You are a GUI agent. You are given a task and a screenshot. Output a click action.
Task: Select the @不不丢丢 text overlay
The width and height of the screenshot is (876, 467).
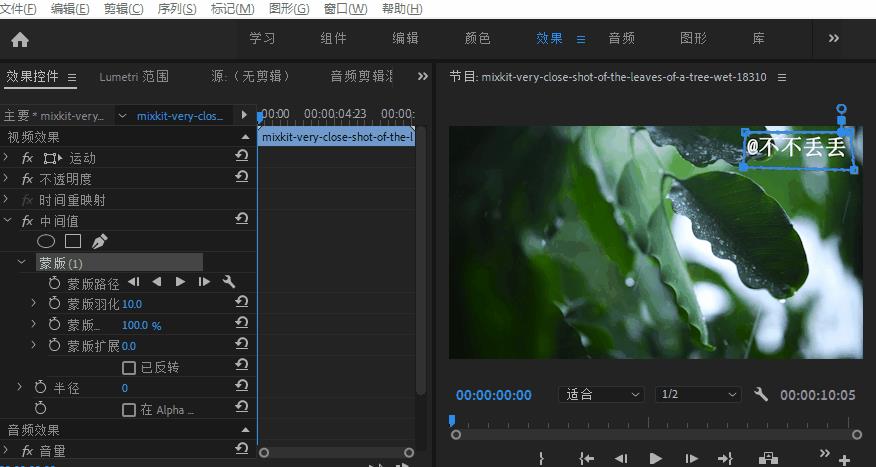(797, 147)
